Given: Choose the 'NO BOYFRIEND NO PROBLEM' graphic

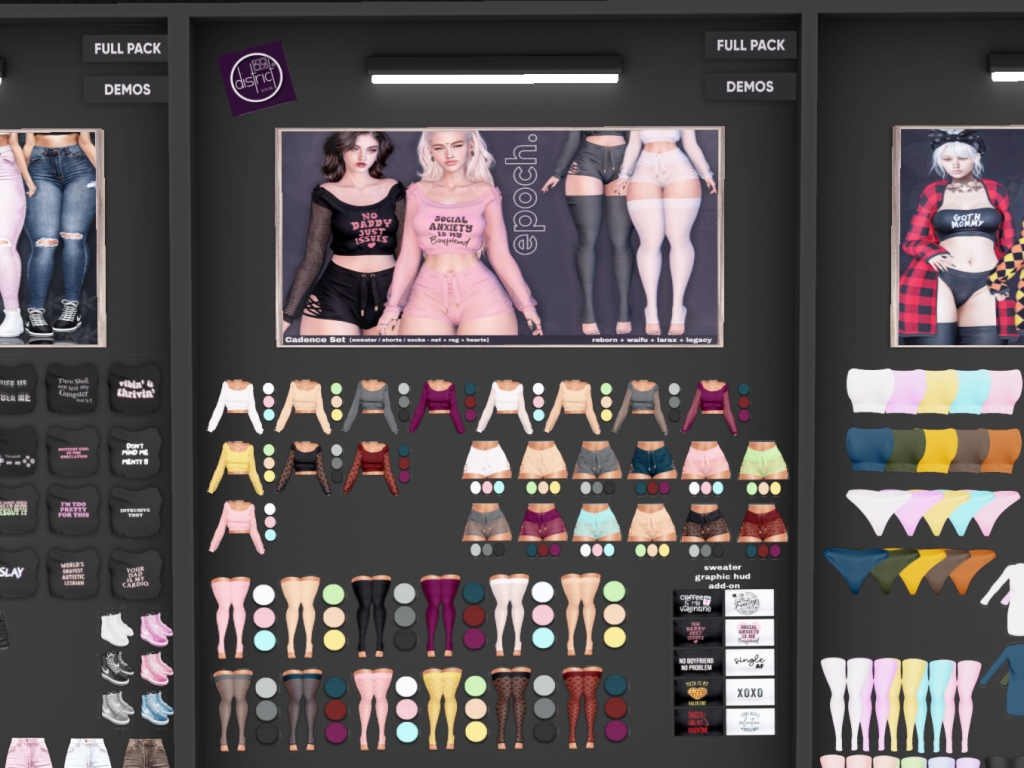Looking at the screenshot, I should [x=697, y=662].
